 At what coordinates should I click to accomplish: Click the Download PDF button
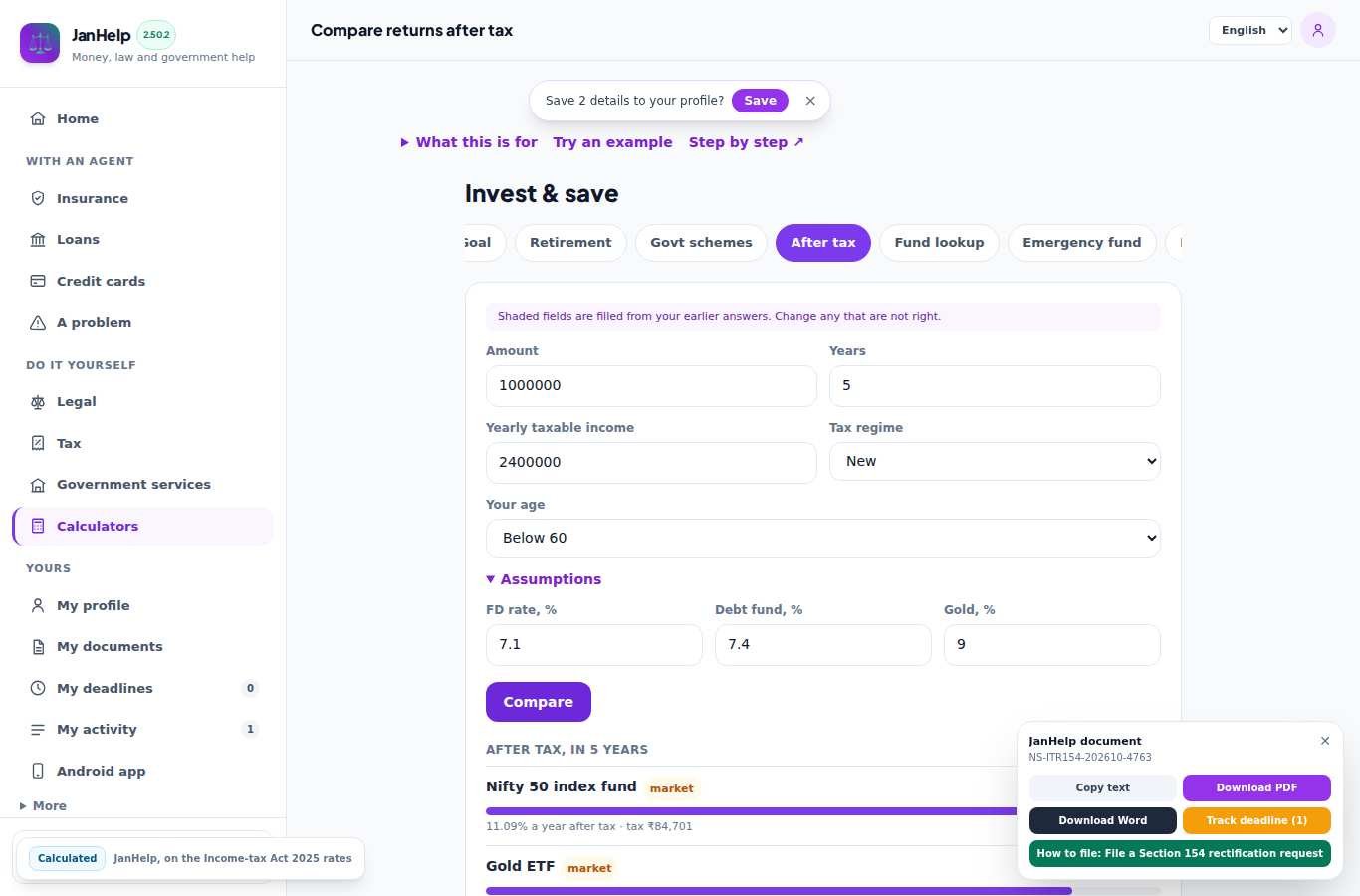(x=1256, y=787)
